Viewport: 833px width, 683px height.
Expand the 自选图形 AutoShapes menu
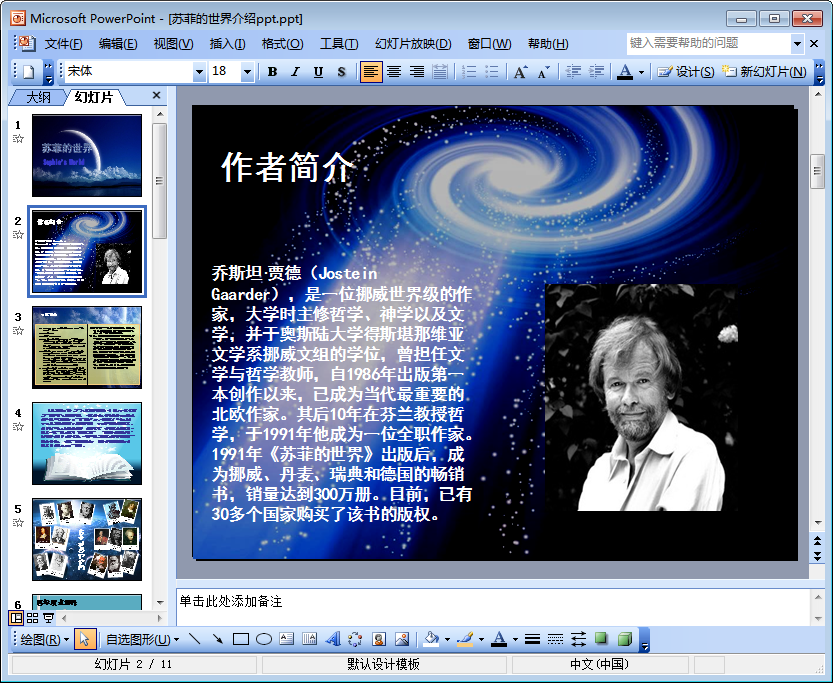point(142,639)
